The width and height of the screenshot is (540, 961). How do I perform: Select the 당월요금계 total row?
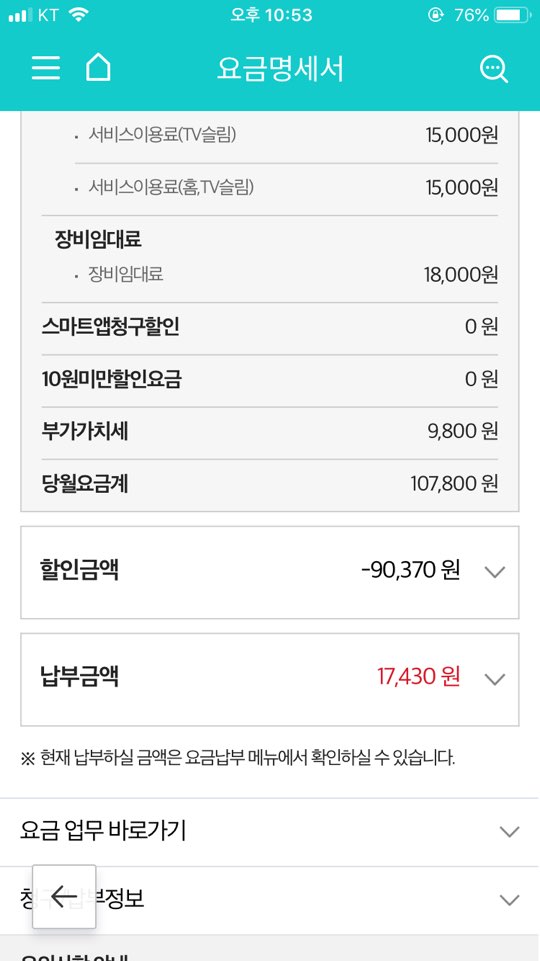coord(270,484)
